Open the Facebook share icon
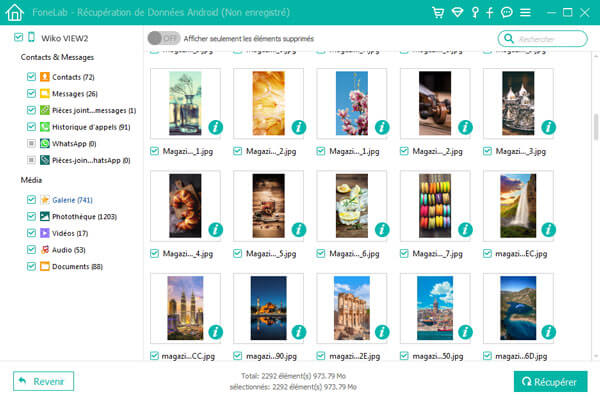This screenshot has width=600, height=400. click(489, 12)
